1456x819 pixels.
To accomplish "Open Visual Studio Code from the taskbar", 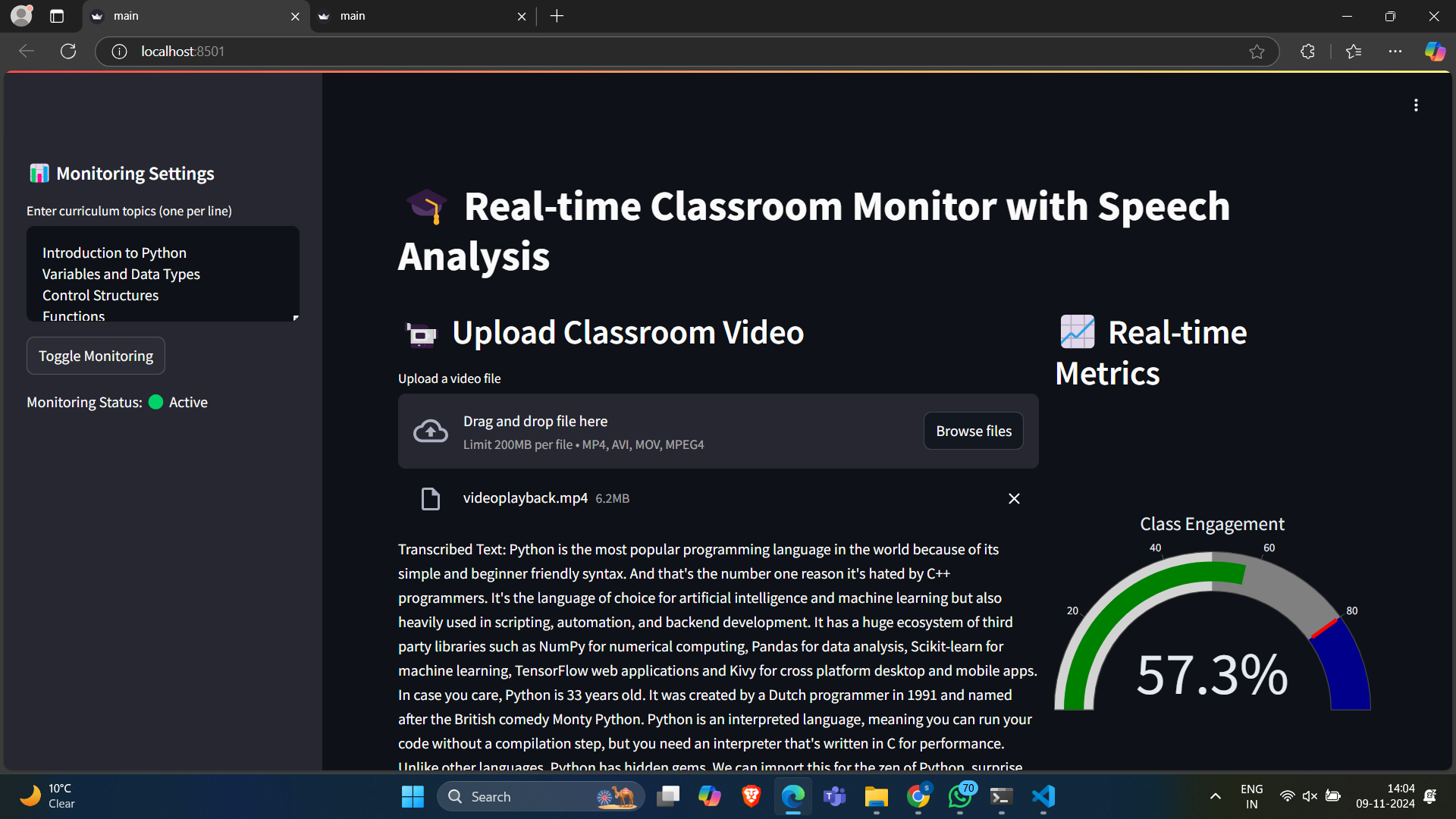I will click(x=1043, y=796).
